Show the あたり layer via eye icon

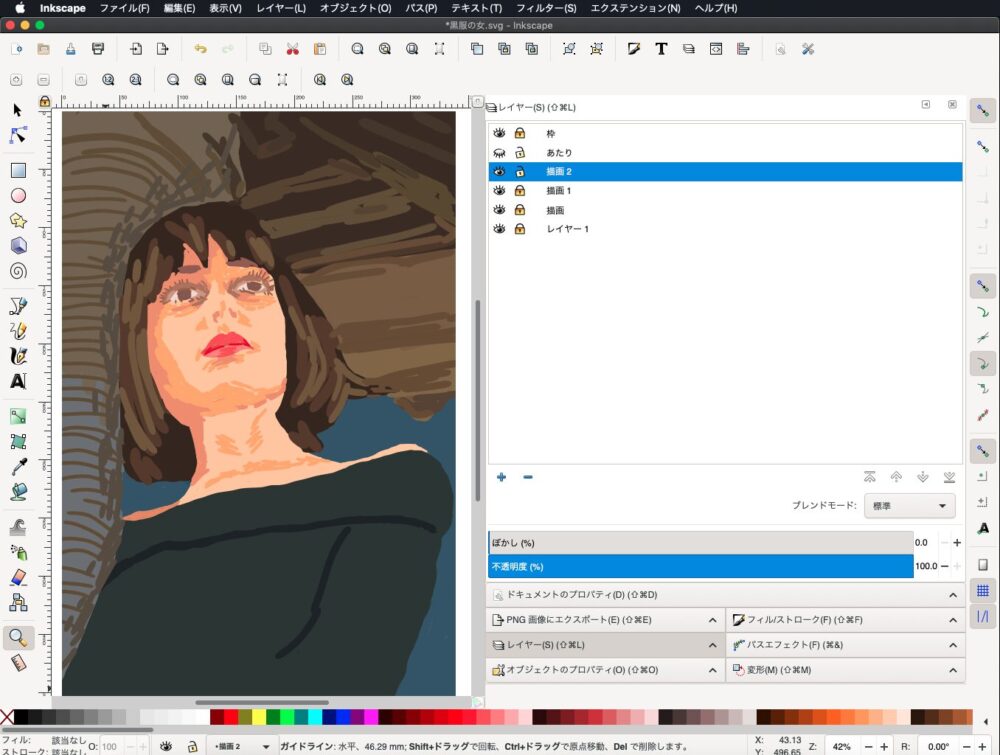coord(499,152)
